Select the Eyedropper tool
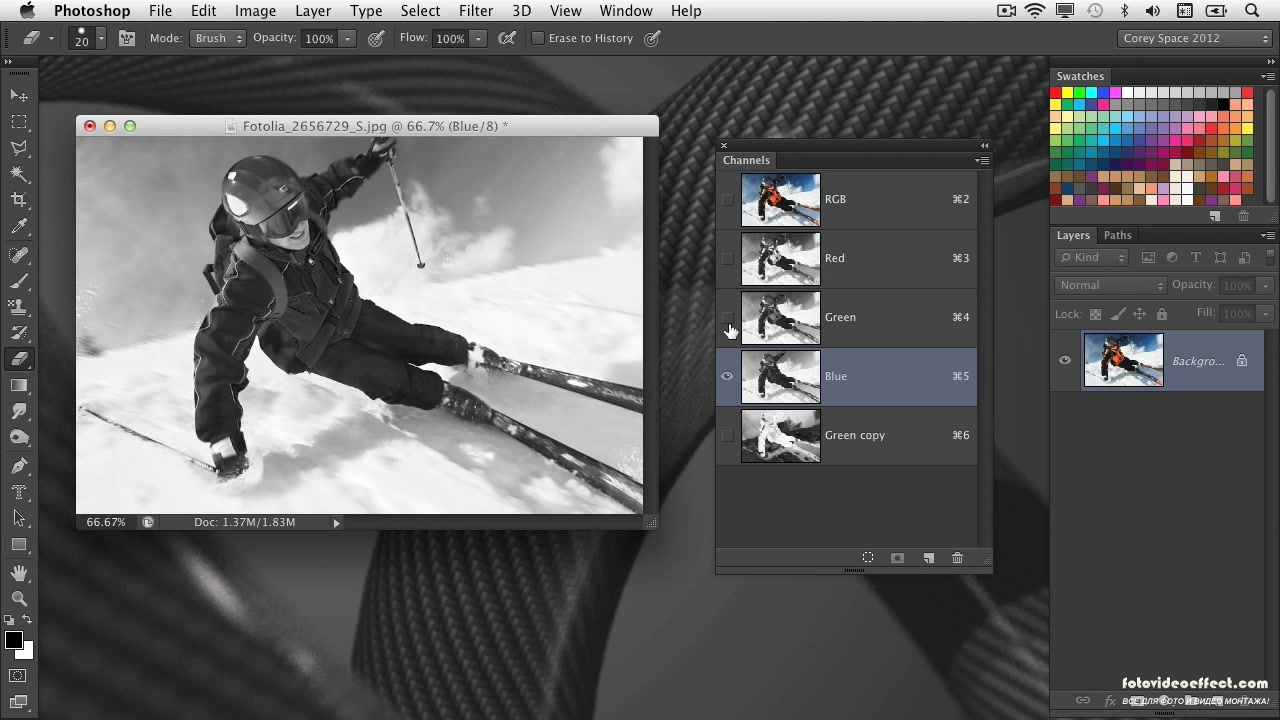The image size is (1280, 720). point(19,227)
